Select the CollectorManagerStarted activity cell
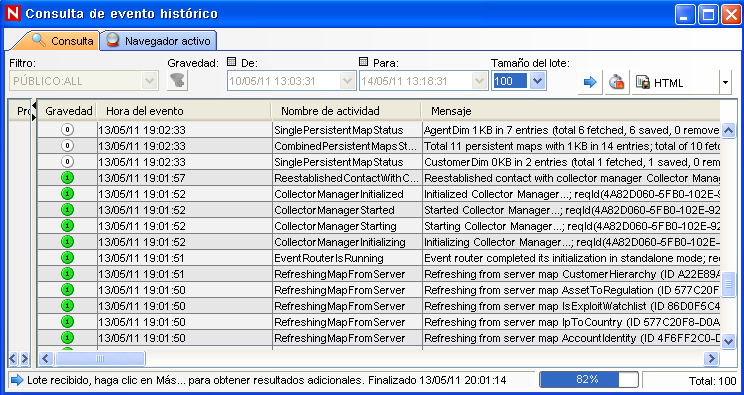 pyautogui.click(x=347, y=210)
